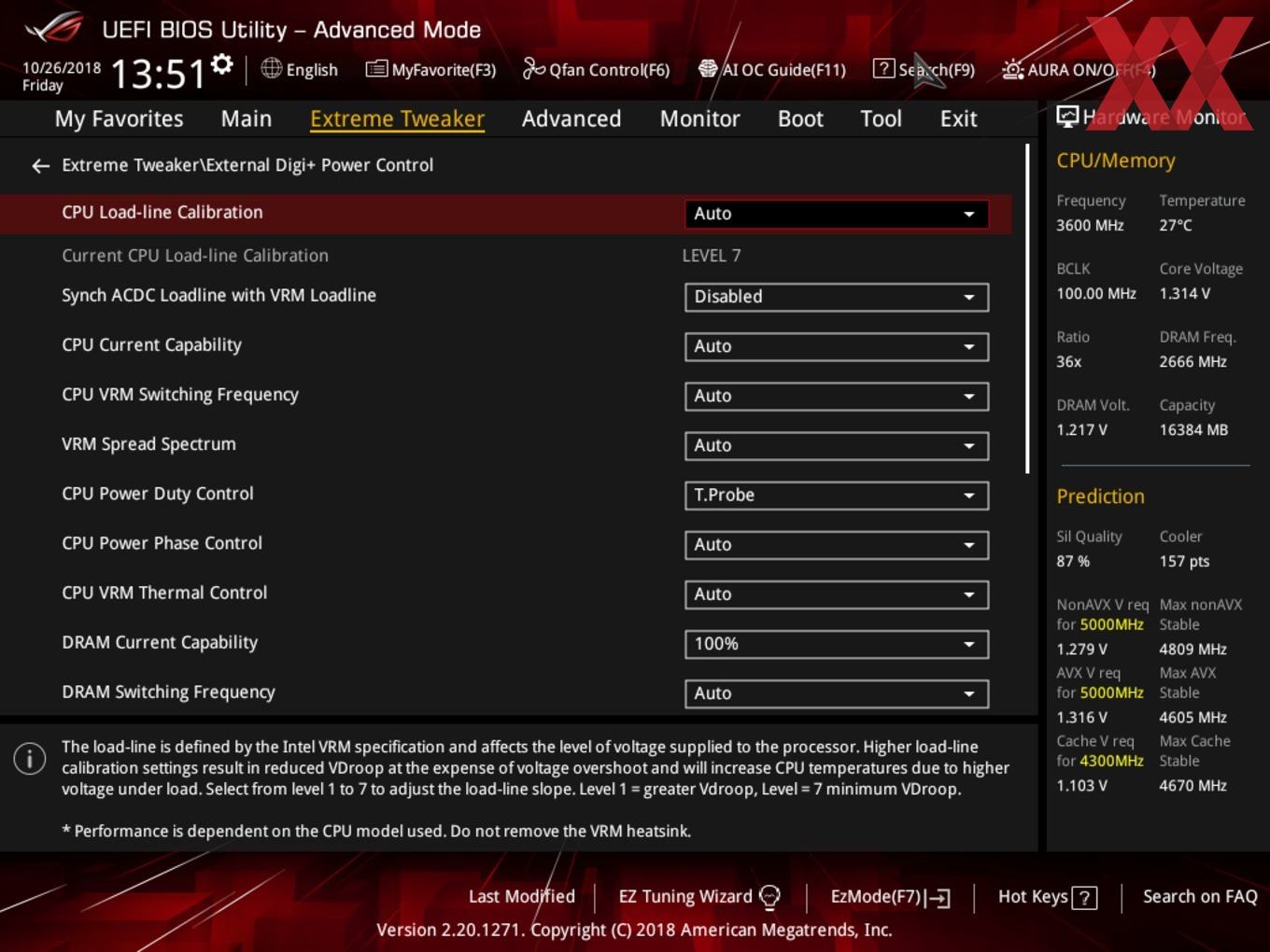Open CPU Load-line Calibration dropdown
The image size is (1270, 952).
(836, 214)
